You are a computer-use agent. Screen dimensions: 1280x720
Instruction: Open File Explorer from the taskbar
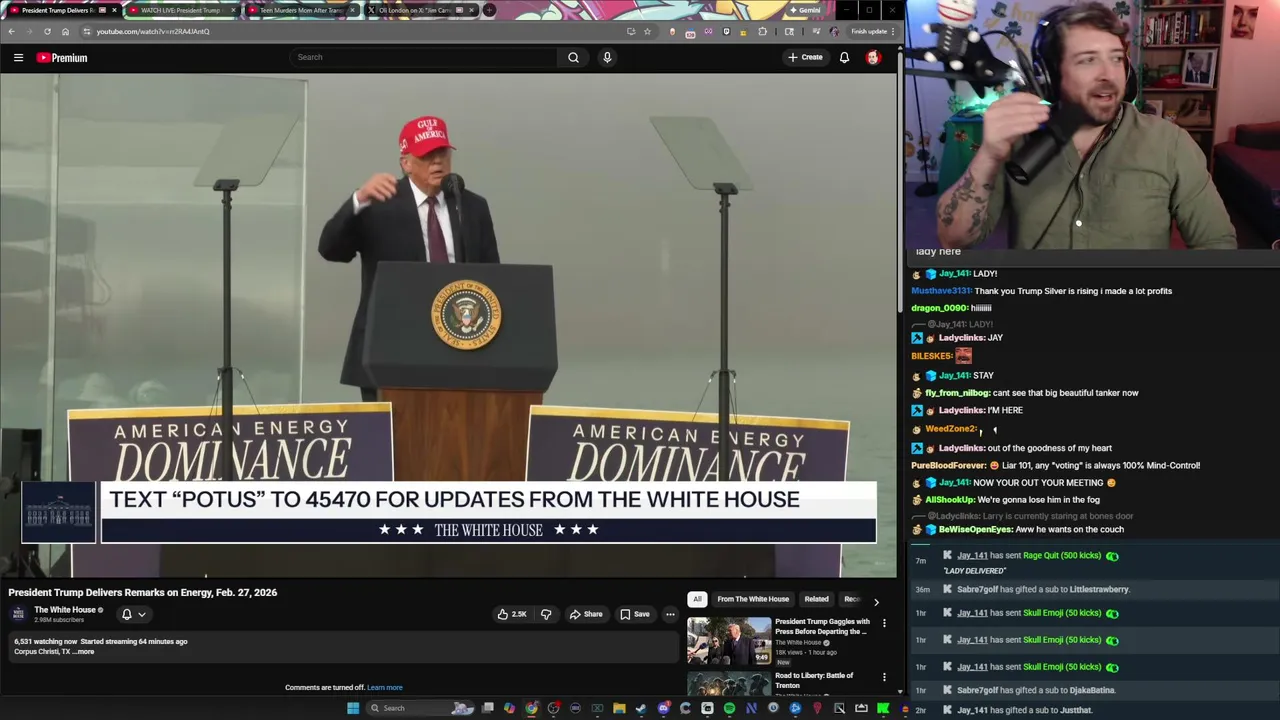(x=619, y=708)
